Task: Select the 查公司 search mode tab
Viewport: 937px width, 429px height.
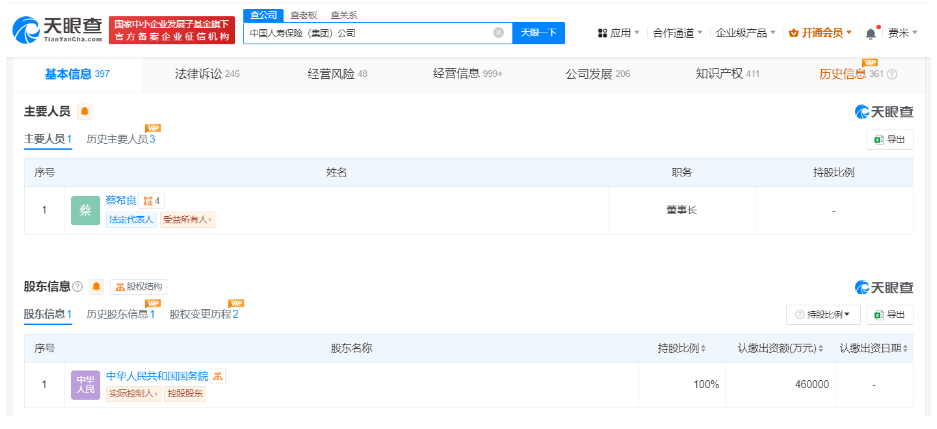Action: point(264,16)
